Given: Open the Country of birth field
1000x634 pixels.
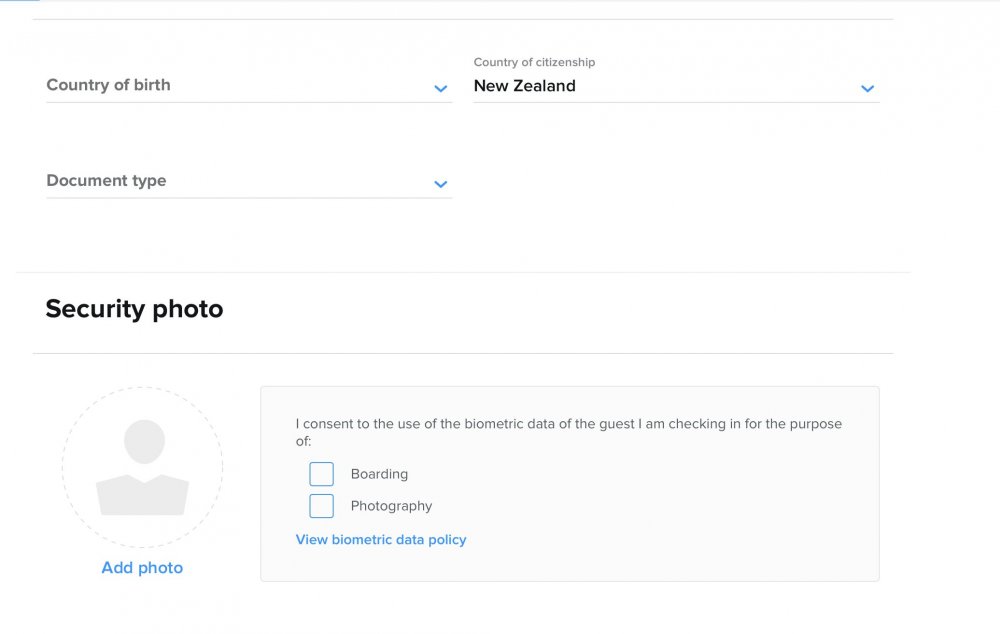Looking at the screenshot, I should (x=249, y=85).
